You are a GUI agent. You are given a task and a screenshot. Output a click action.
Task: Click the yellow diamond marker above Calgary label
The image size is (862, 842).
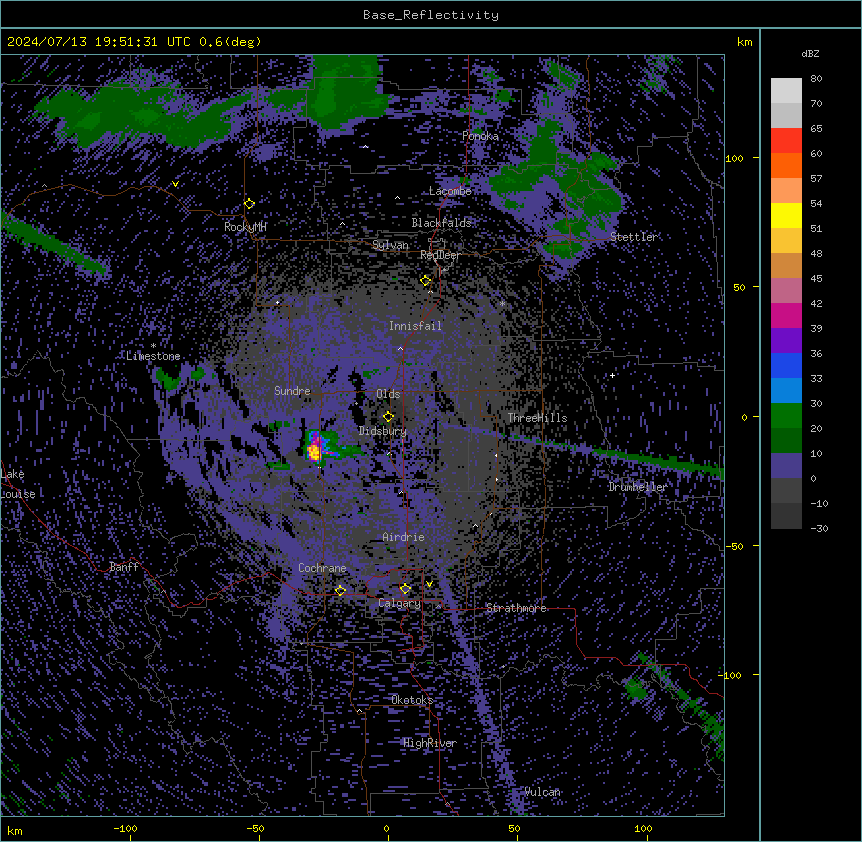tap(405, 589)
